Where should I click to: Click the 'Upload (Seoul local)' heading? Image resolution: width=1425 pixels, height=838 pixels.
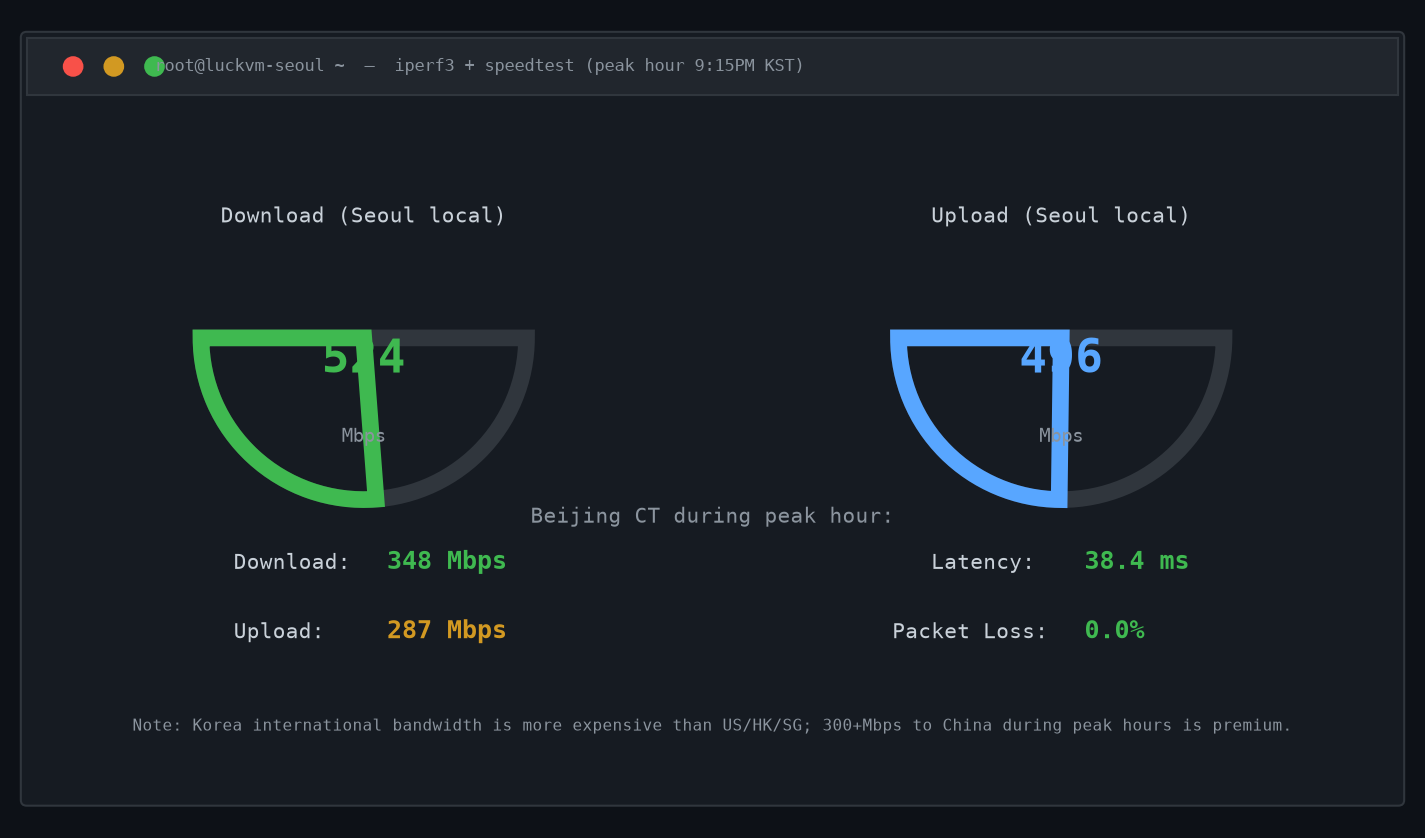[1061, 216]
